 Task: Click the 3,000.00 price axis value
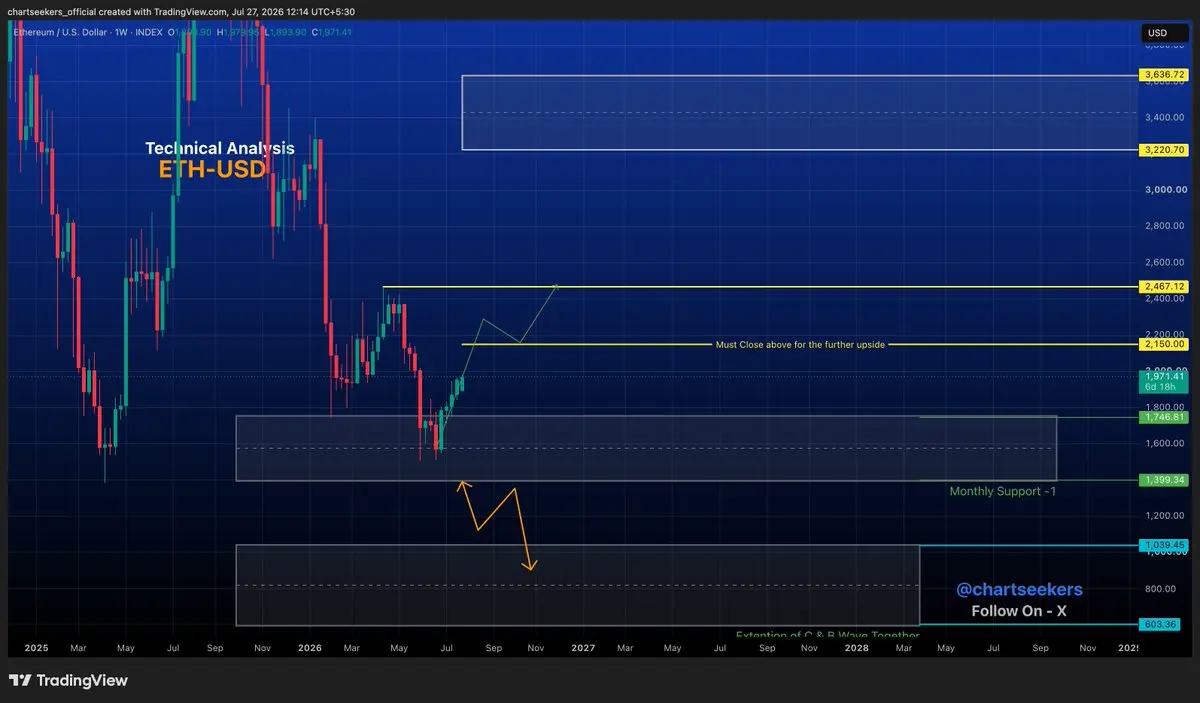pos(1165,190)
